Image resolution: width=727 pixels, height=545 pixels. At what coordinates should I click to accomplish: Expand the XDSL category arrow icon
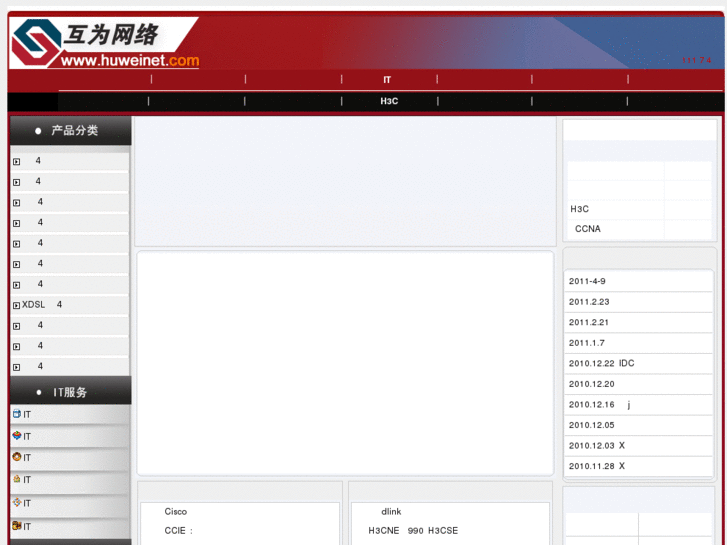17,305
